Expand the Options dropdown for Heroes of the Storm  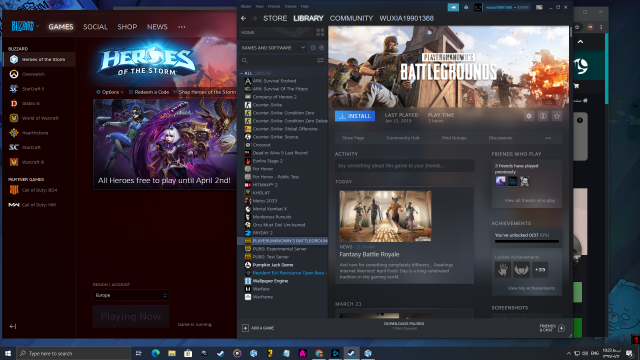(110, 92)
